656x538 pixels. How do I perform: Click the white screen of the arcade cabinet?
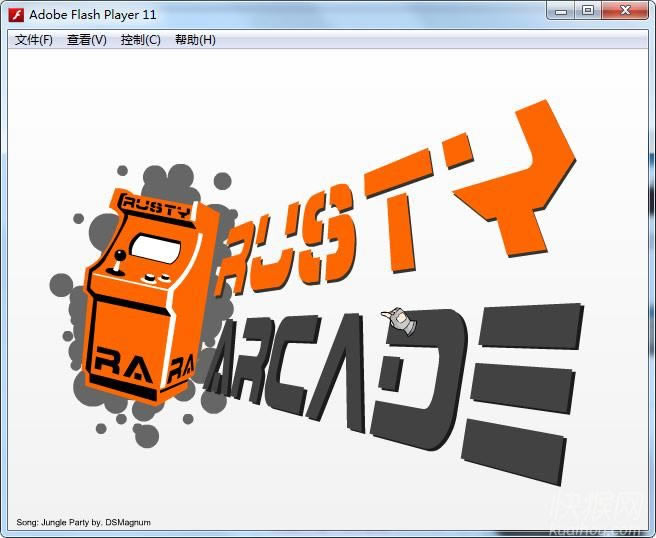click(x=156, y=247)
